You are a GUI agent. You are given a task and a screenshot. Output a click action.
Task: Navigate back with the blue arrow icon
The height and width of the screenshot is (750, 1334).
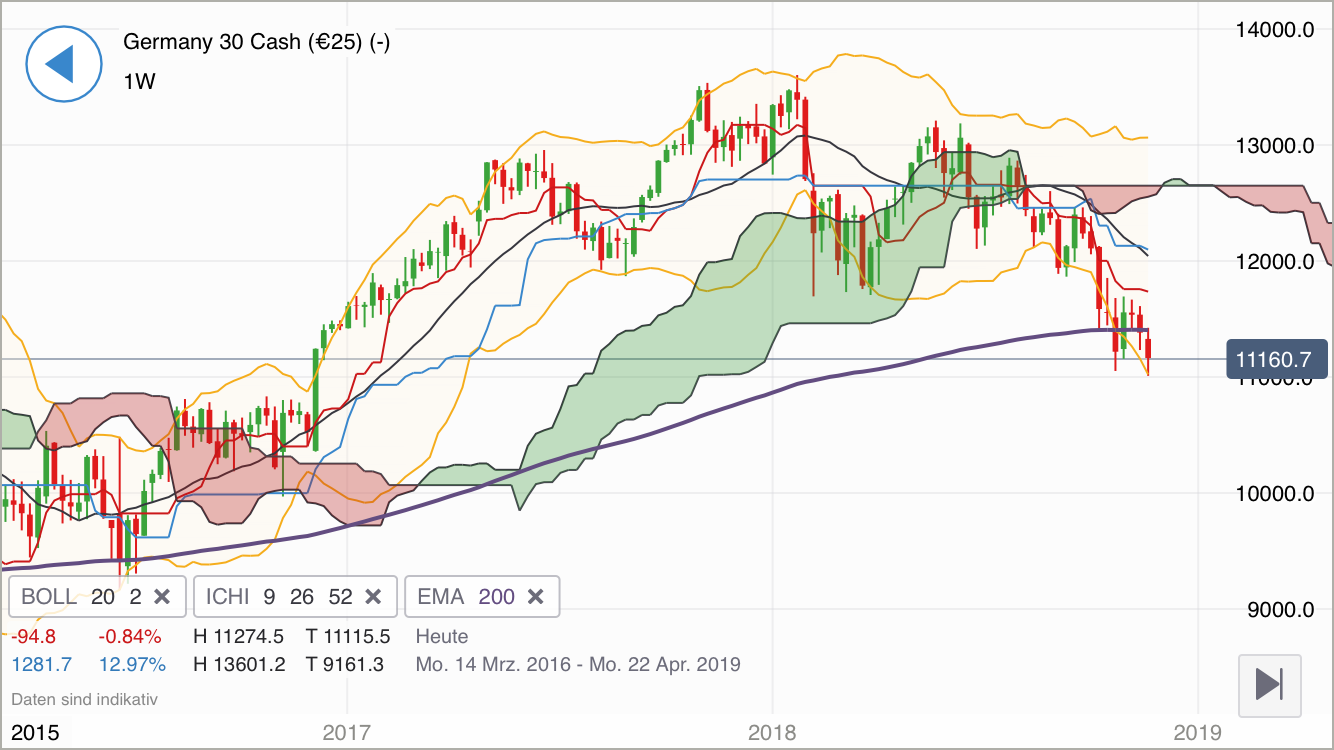(64, 64)
